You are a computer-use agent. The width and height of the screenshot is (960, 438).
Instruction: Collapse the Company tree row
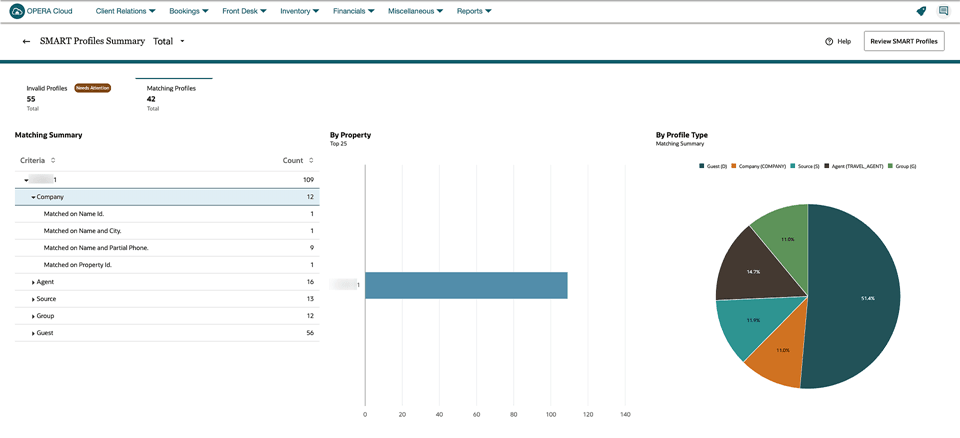click(x=34, y=197)
